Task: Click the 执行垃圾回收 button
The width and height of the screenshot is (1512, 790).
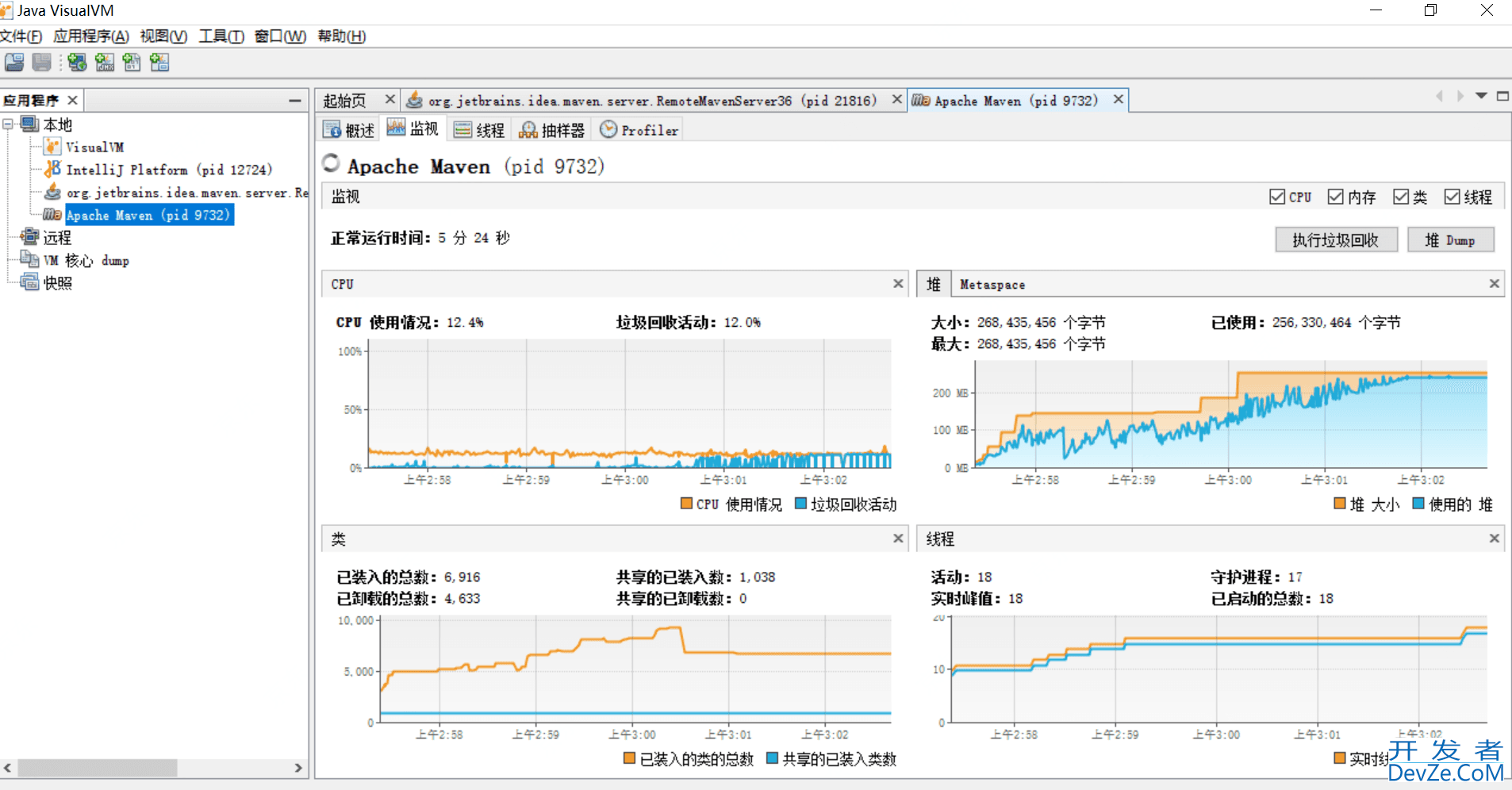Action: (1336, 240)
